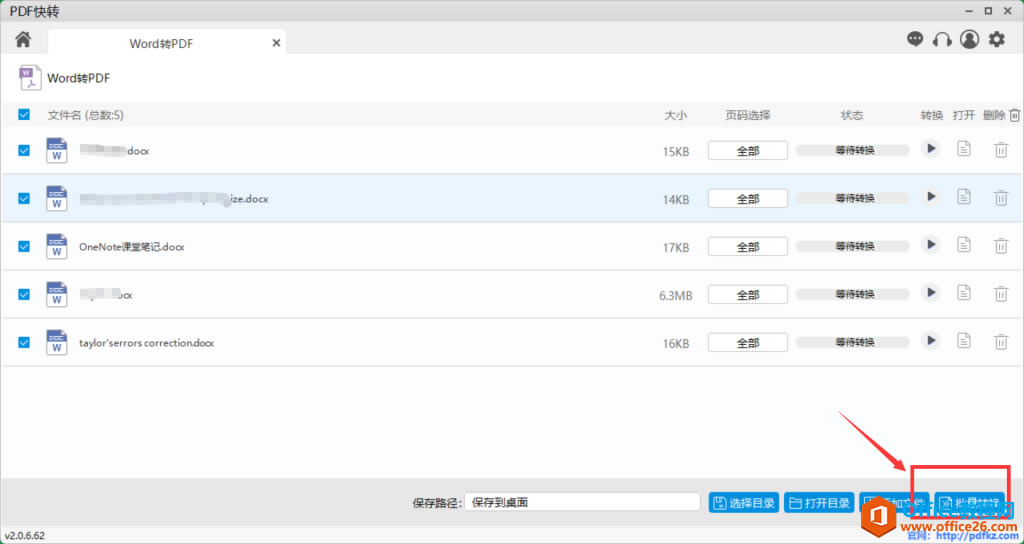Uncheck the 14KB file checkbox
Viewport: 1024px width, 544px height.
pos(24,198)
